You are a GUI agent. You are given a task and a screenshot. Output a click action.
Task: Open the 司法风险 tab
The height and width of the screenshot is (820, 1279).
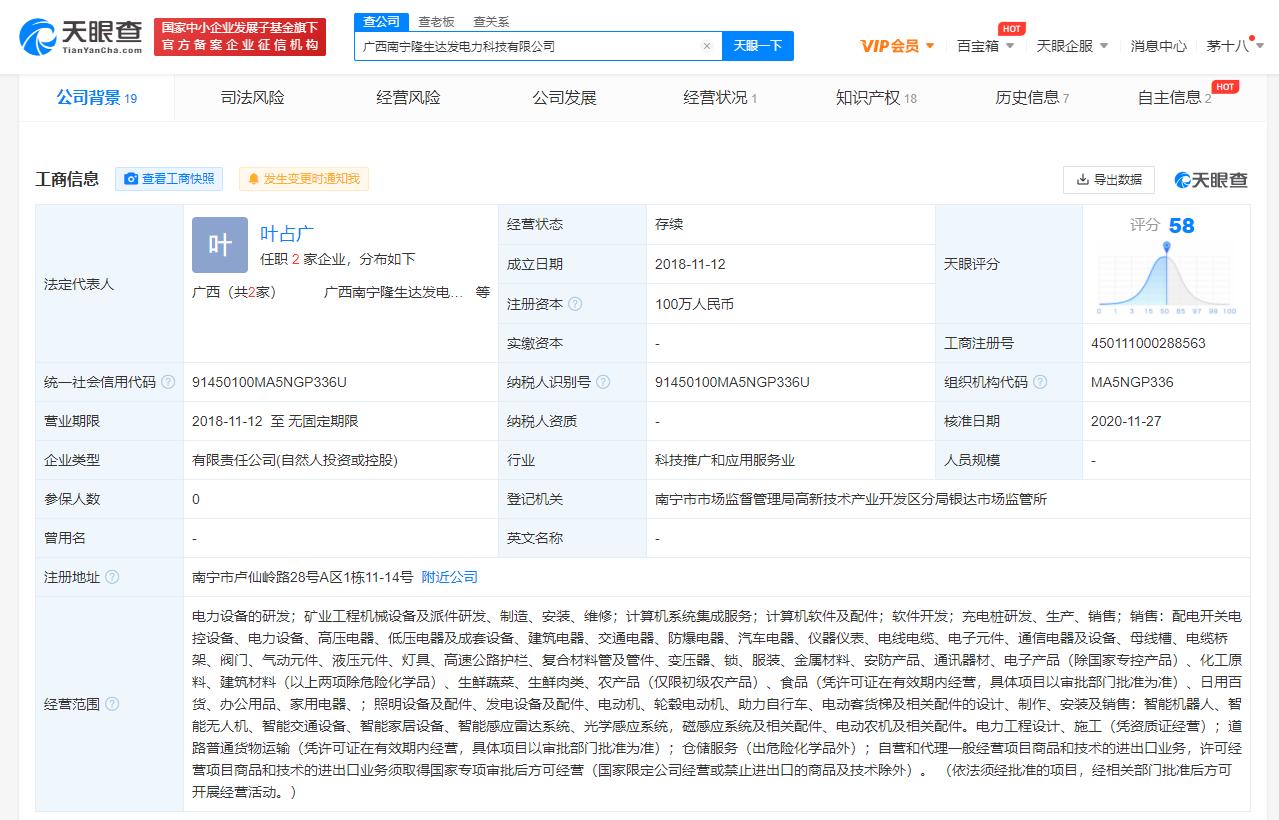click(x=251, y=97)
